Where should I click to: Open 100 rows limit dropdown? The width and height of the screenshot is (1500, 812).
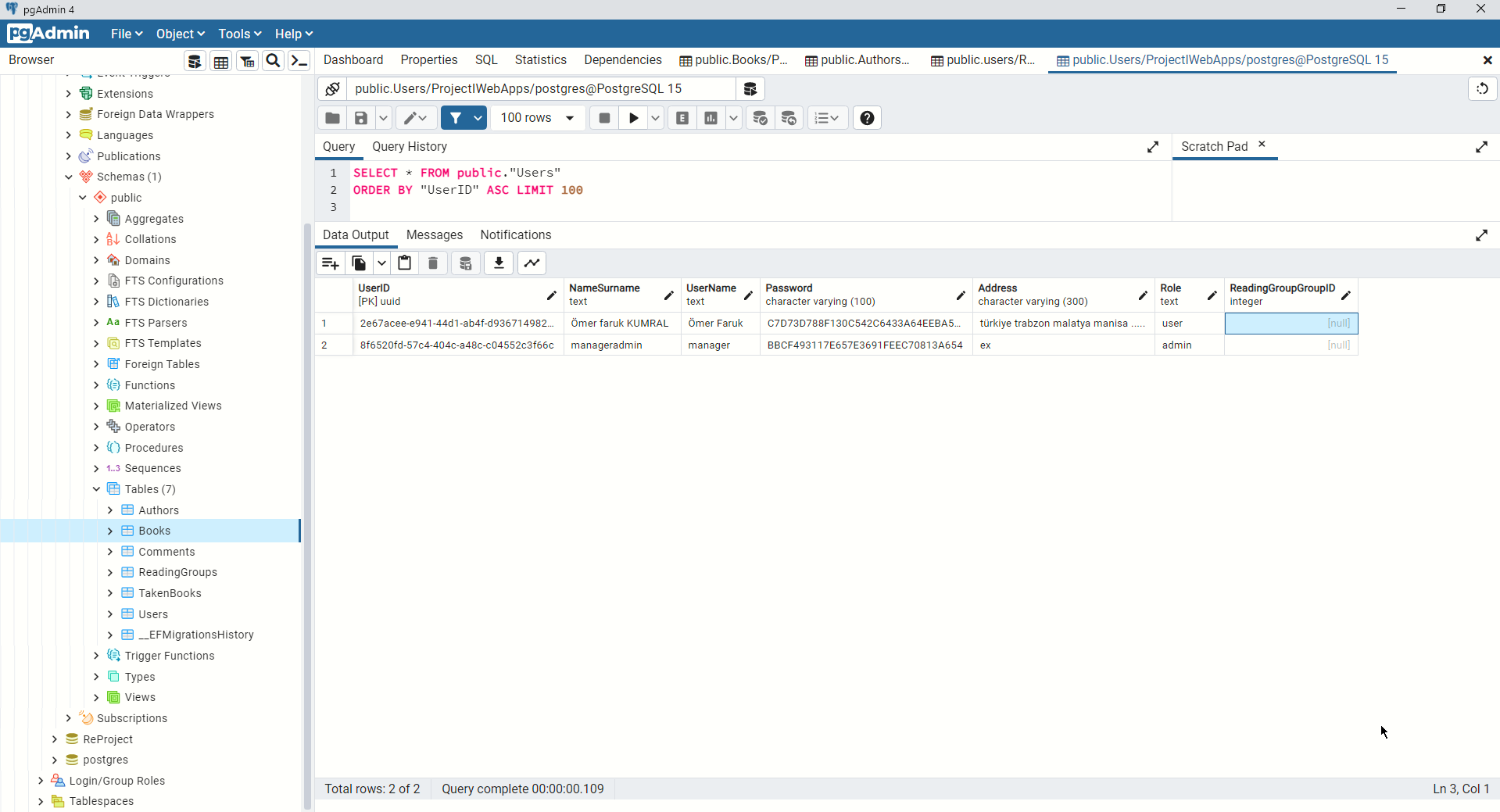pyautogui.click(x=538, y=118)
